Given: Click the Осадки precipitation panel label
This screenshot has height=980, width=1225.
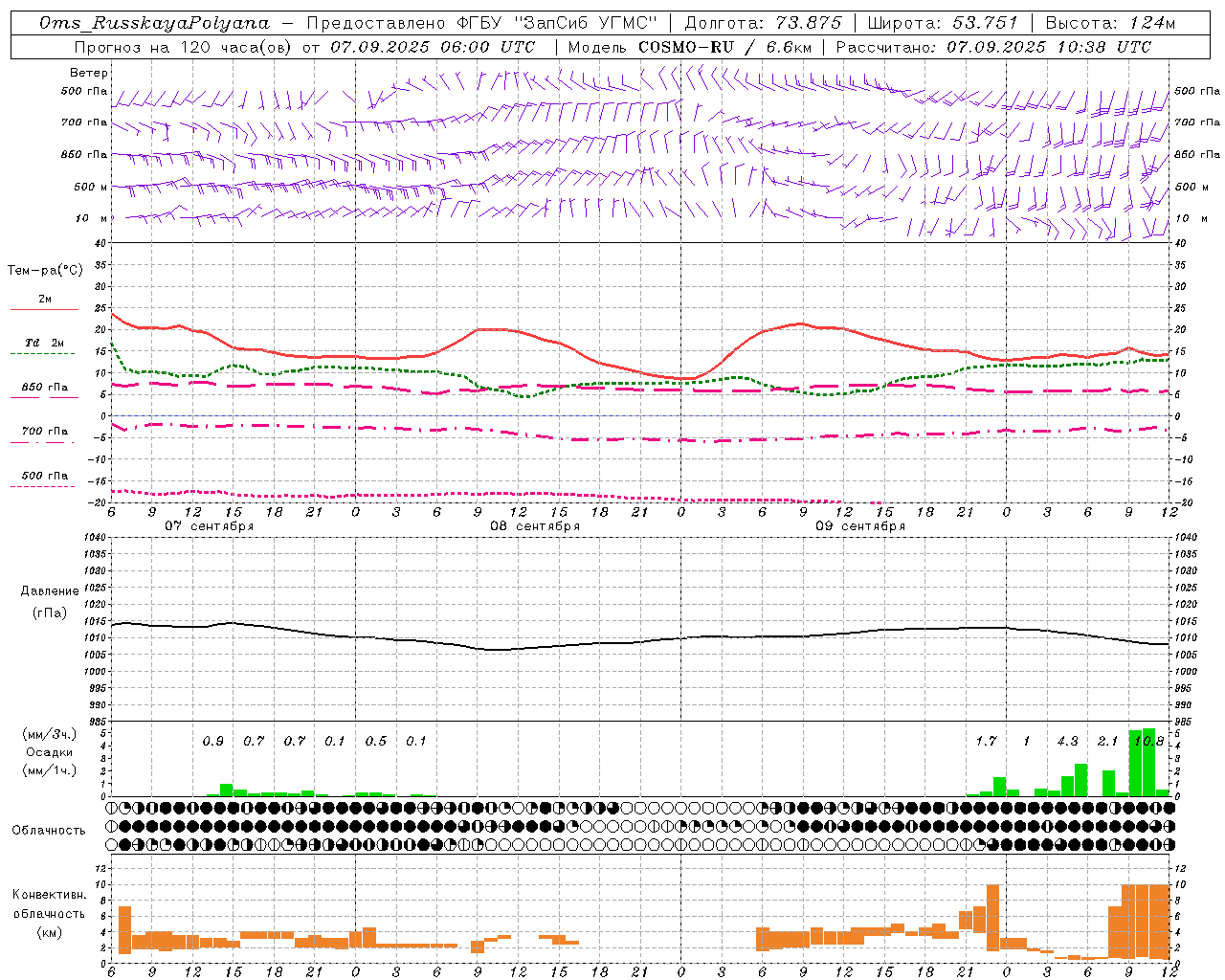Looking at the screenshot, I should click(x=49, y=752).
